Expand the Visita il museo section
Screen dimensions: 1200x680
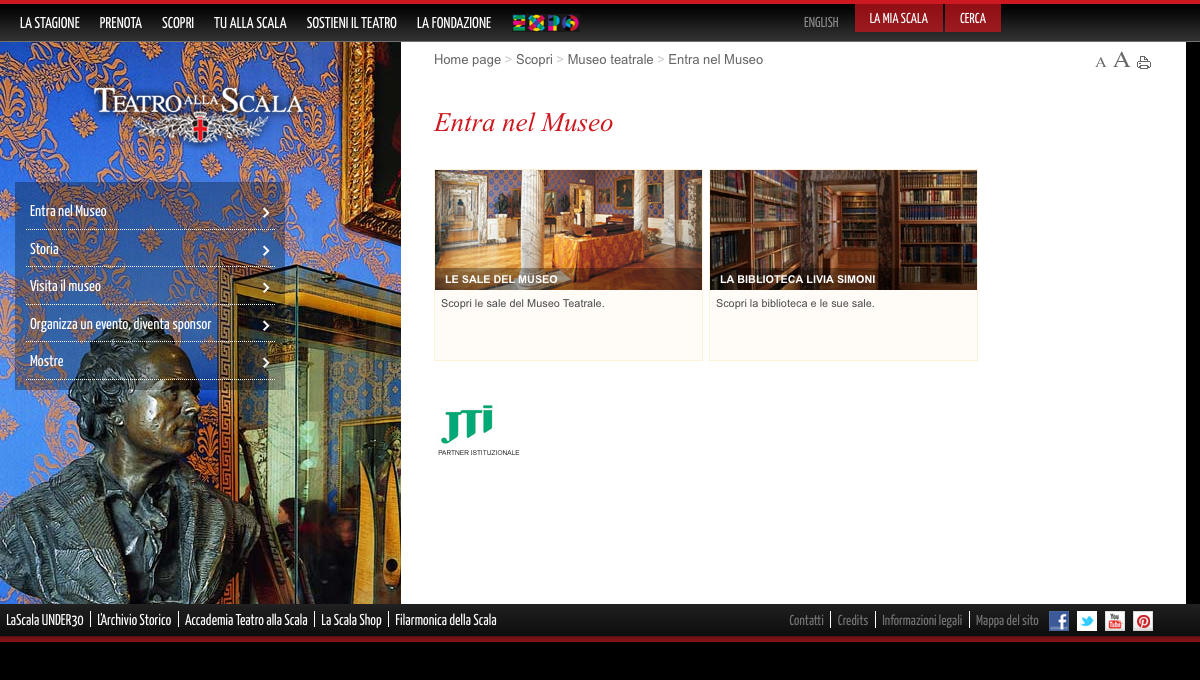(266, 288)
